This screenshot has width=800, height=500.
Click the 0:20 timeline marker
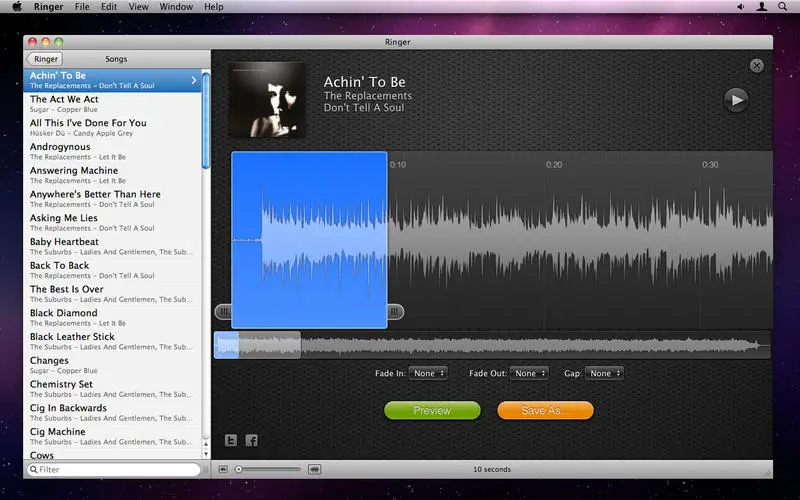tap(554, 165)
